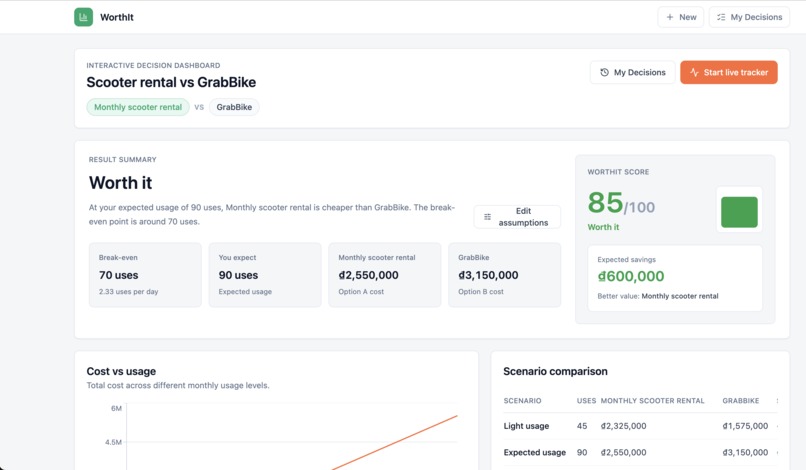Viewport: 806px width, 470px height.
Task: Click the New button in header
Action: pos(681,17)
